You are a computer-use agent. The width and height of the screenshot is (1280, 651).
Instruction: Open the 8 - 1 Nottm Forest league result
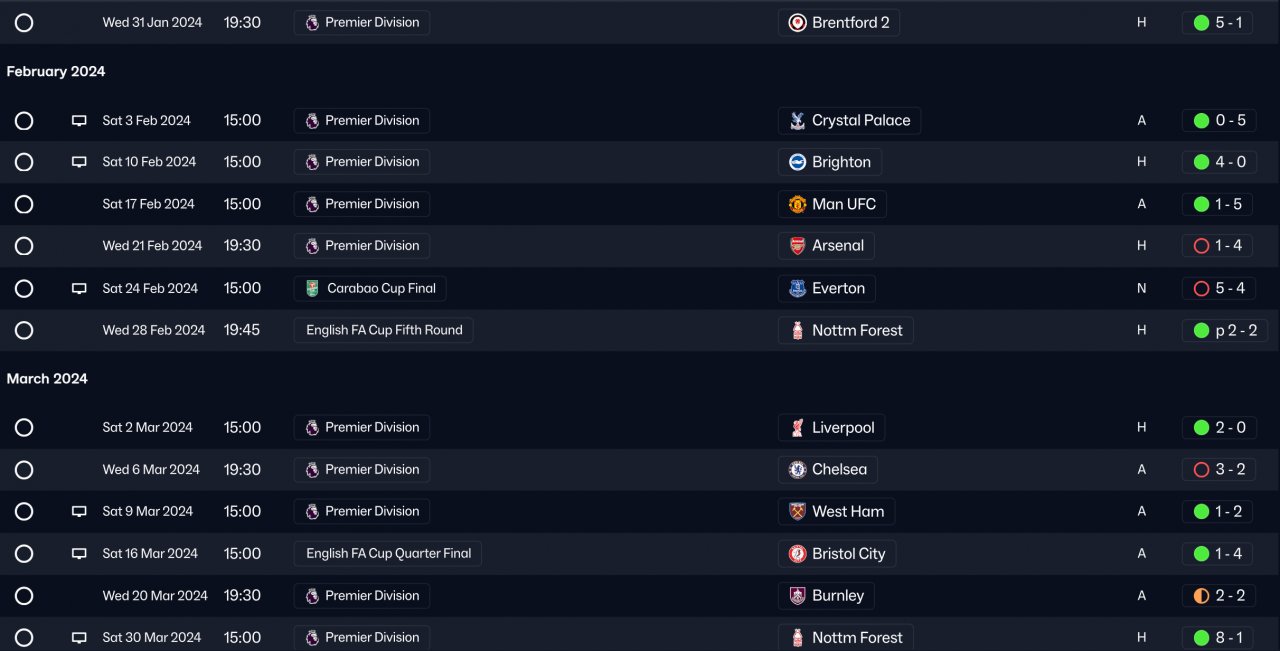pos(1217,637)
